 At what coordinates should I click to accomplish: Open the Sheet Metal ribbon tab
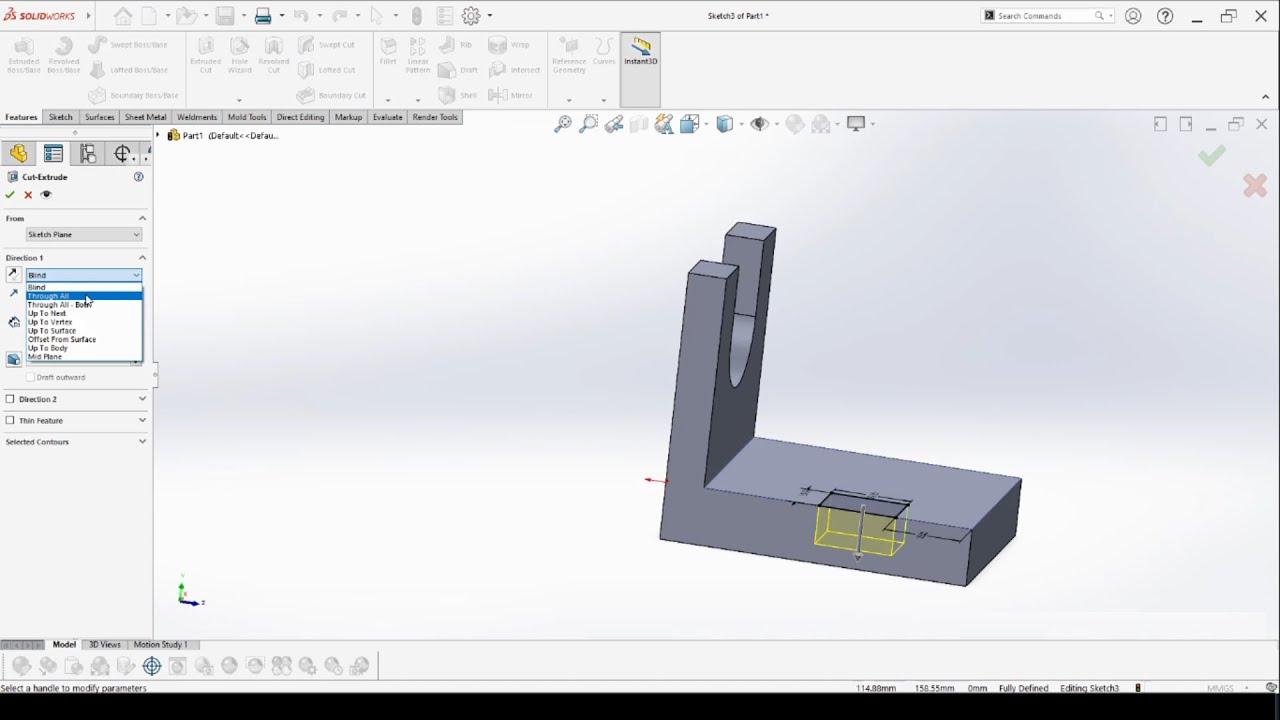coord(145,117)
